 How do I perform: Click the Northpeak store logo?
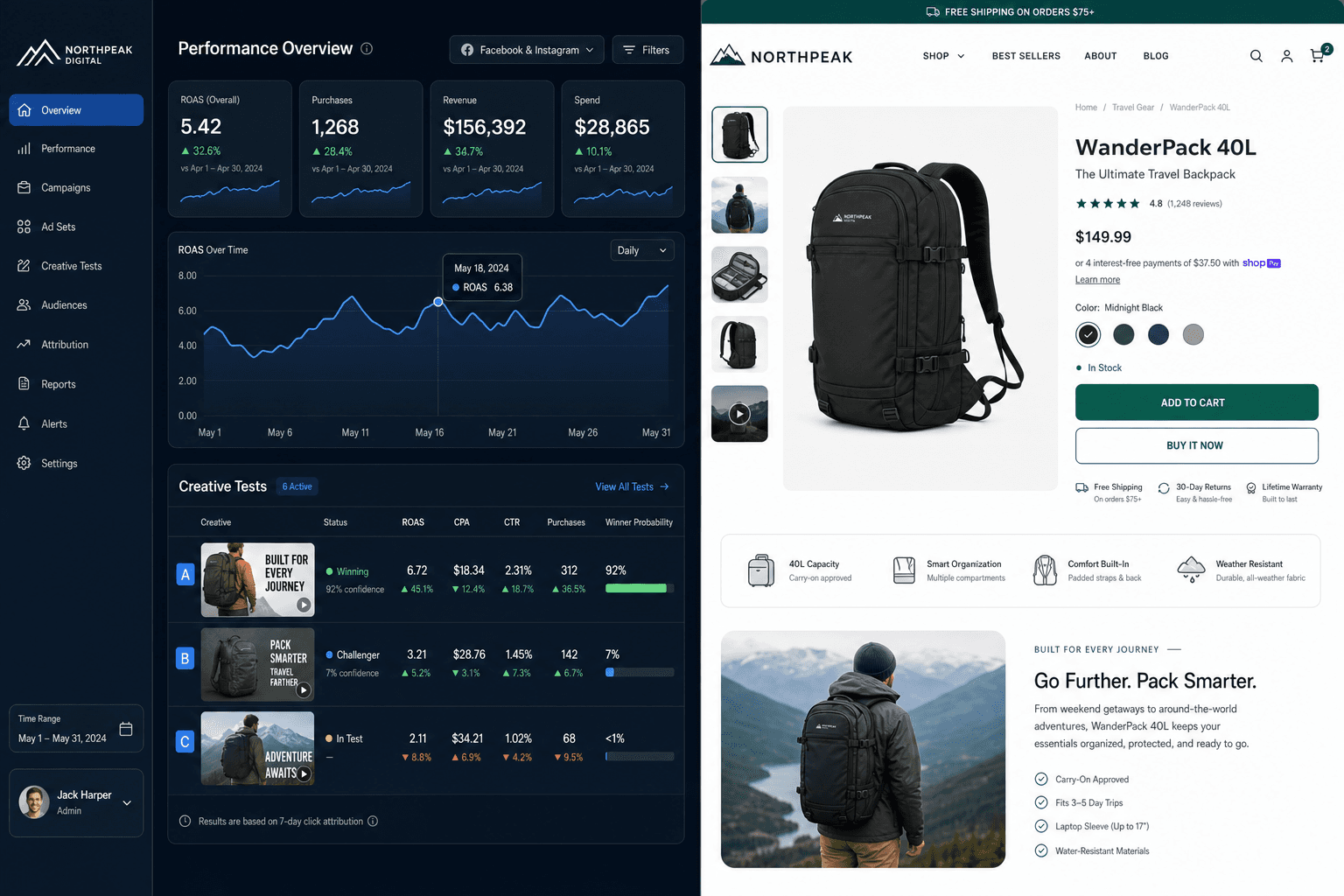781,56
